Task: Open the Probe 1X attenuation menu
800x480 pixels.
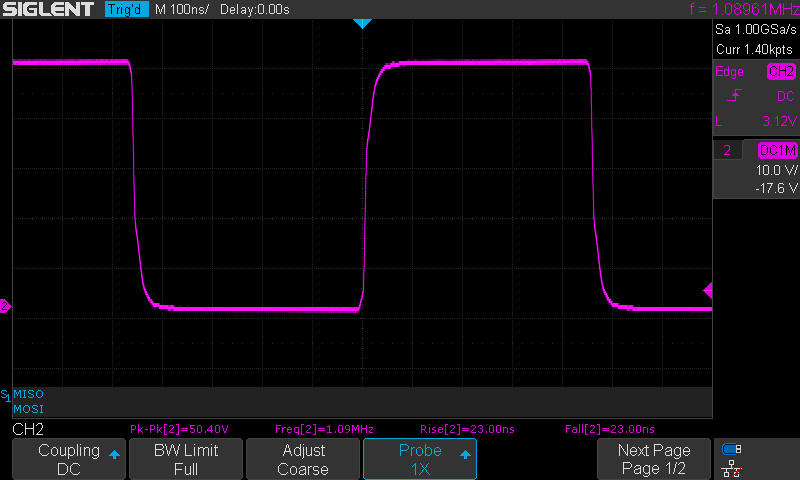Action: 420,459
